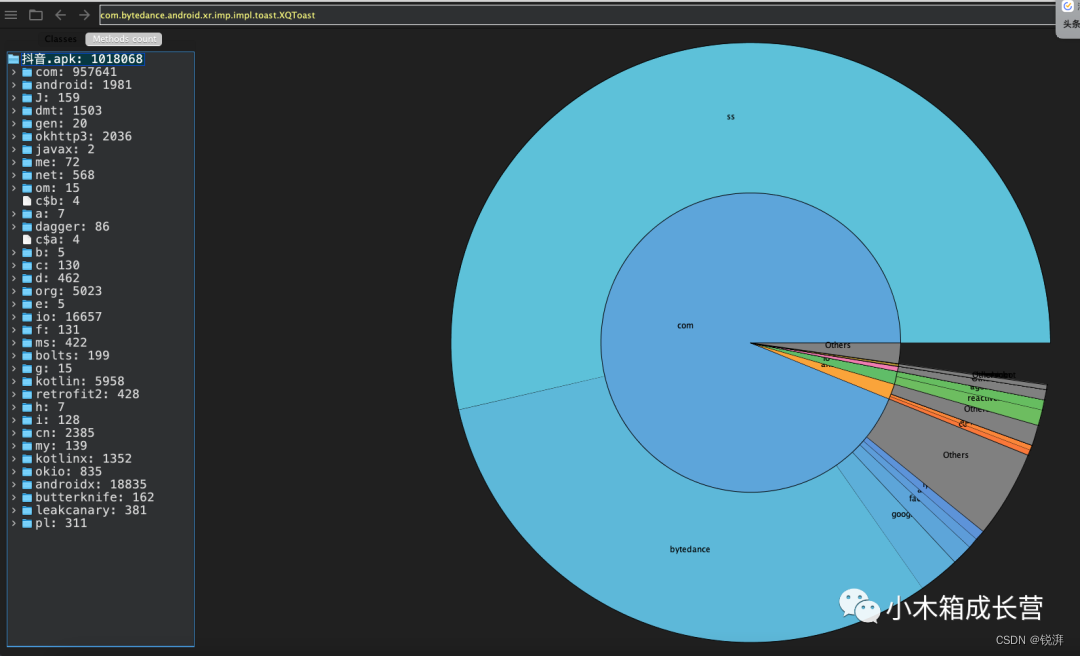The image size is (1080, 656).
Task: Click the folder icon beside me: 72
Action: pyautogui.click(x=27, y=163)
